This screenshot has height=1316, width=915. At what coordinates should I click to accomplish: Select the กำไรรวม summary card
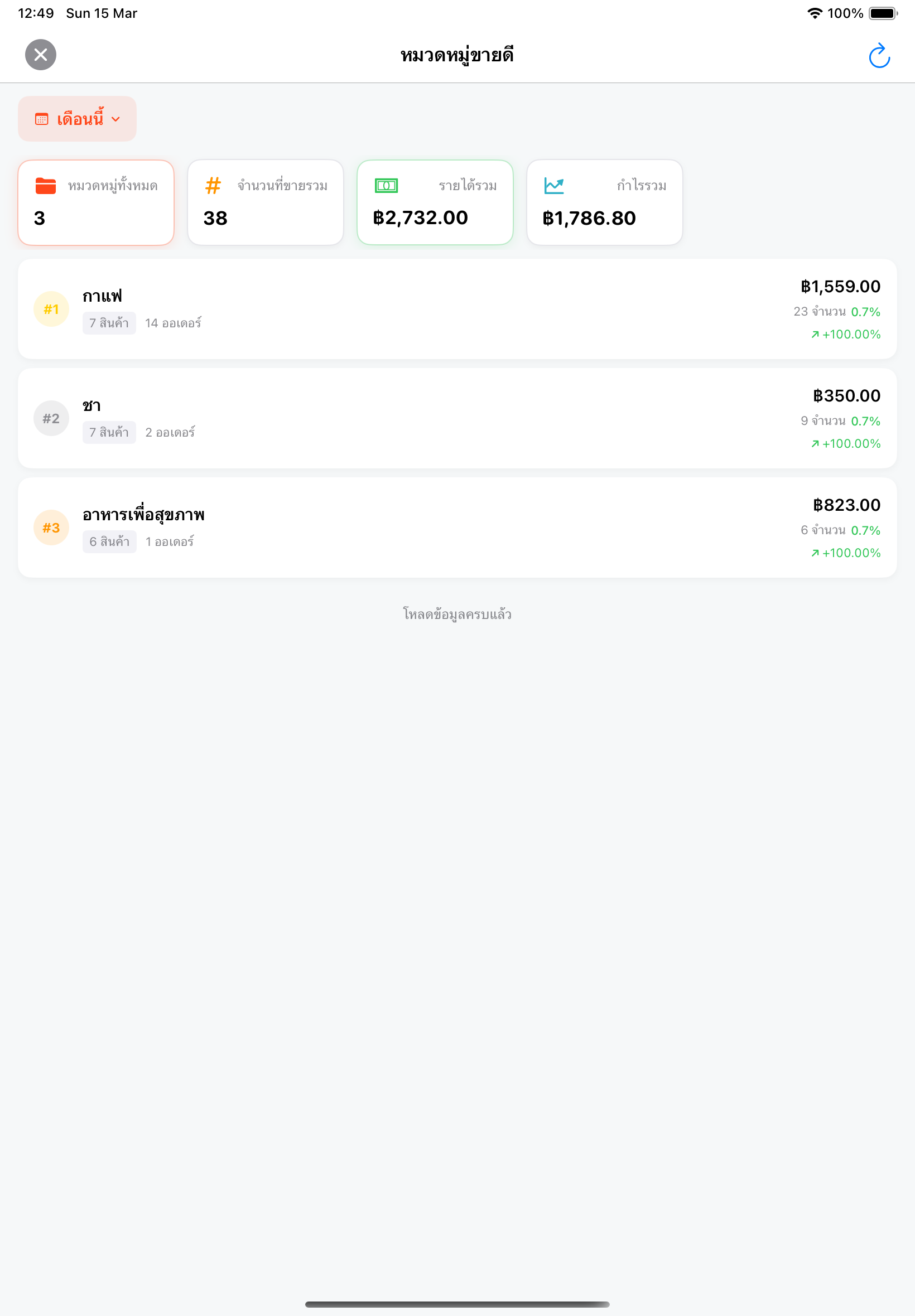click(x=605, y=203)
